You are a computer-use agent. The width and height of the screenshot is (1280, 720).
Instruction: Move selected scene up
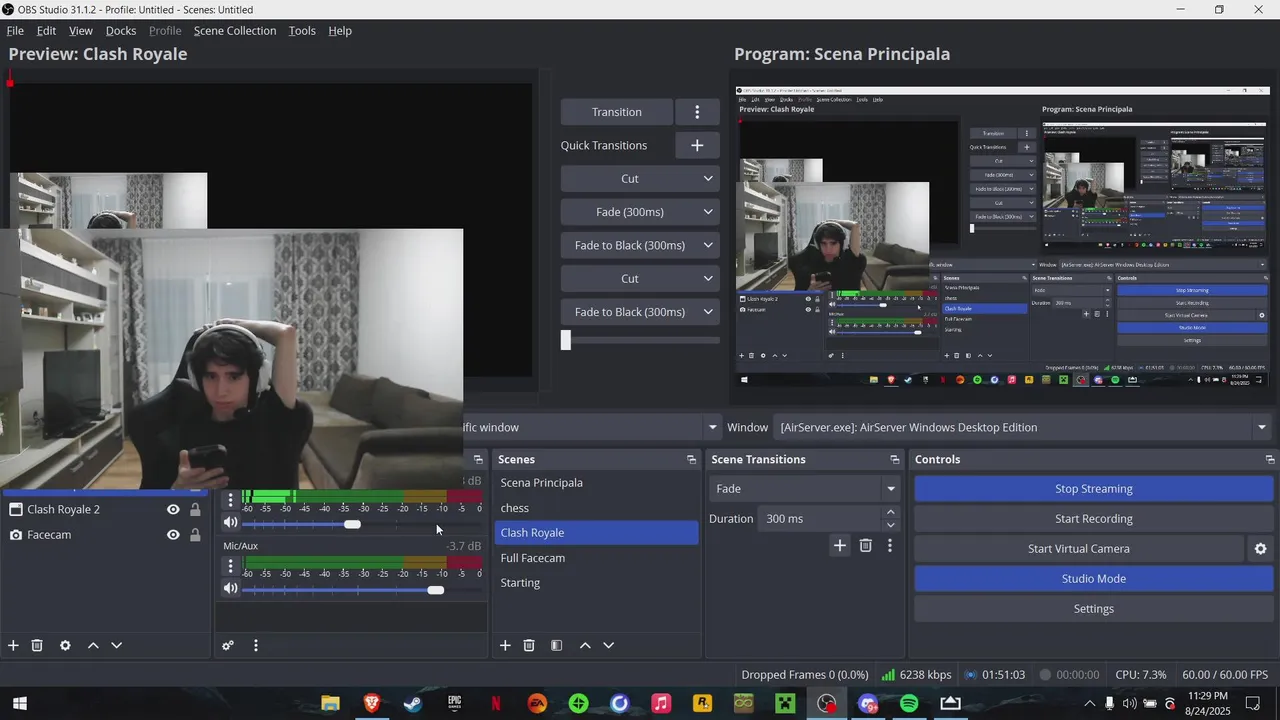585,645
